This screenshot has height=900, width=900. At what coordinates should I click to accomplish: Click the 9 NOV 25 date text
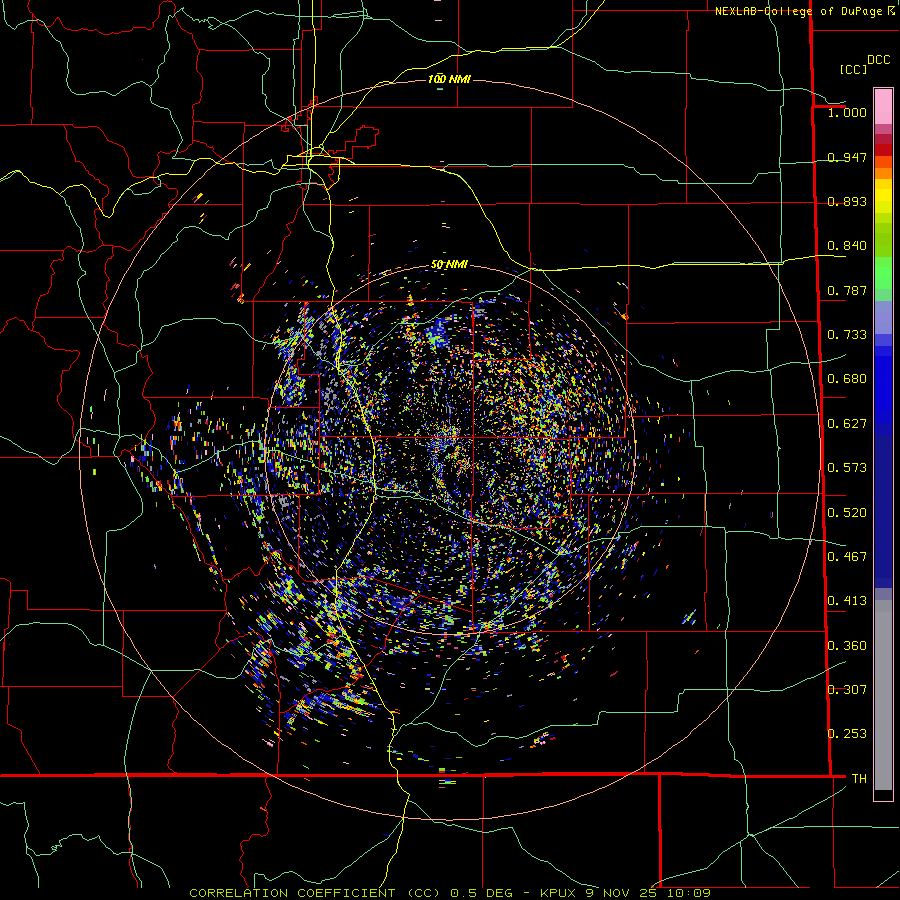click(622, 893)
